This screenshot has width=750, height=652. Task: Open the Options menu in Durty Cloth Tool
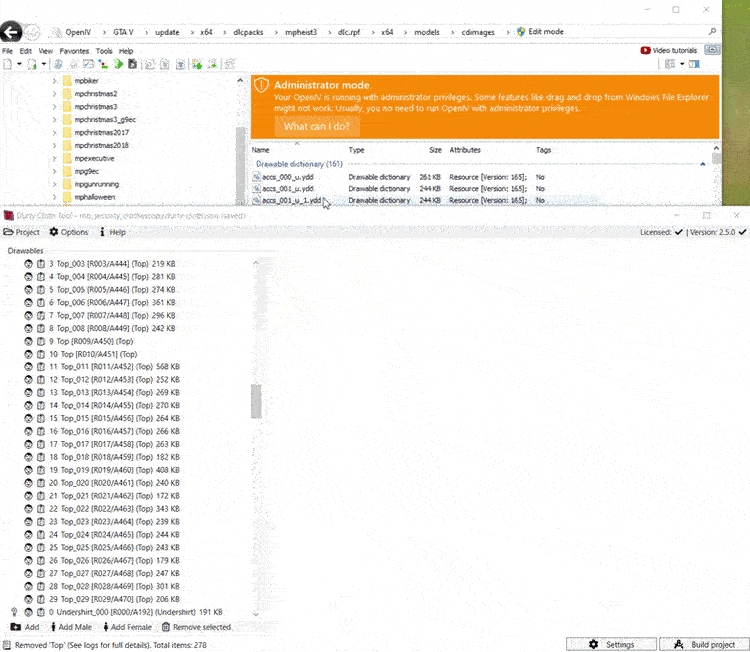(68, 232)
